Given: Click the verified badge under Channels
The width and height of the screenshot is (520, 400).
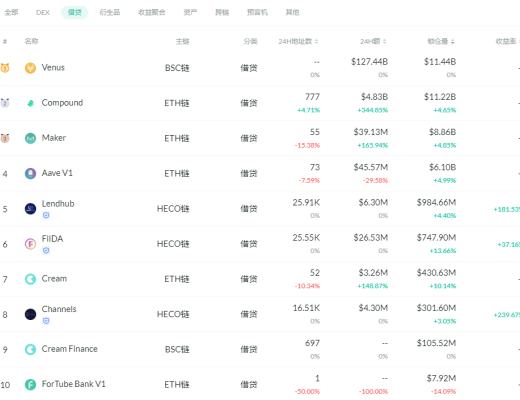Looking at the screenshot, I should click(x=46, y=321).
